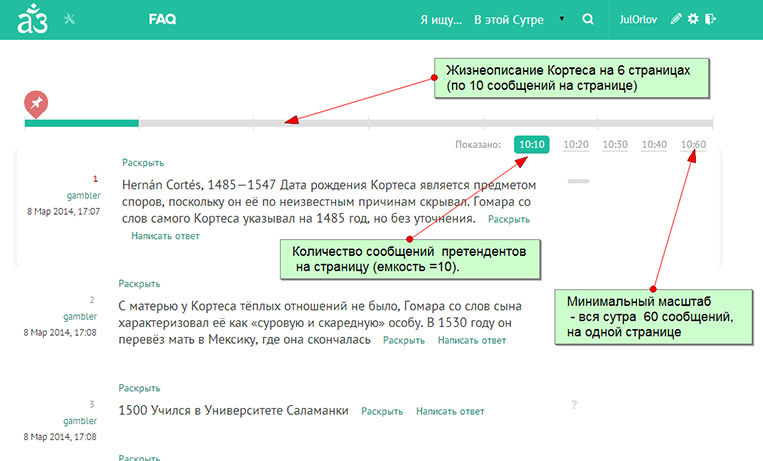Select the 10:30 scale tab
763x461 pixels.
click(x=615, y=145)
